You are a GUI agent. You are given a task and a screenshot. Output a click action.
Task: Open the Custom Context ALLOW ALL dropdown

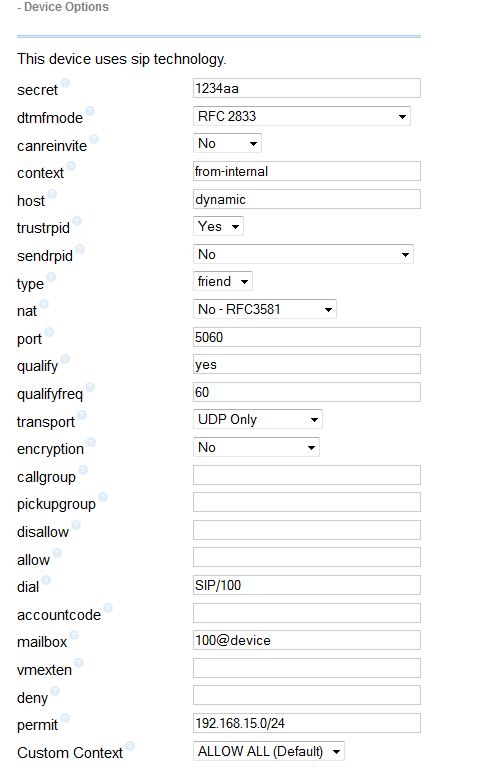tap(268, 751)
